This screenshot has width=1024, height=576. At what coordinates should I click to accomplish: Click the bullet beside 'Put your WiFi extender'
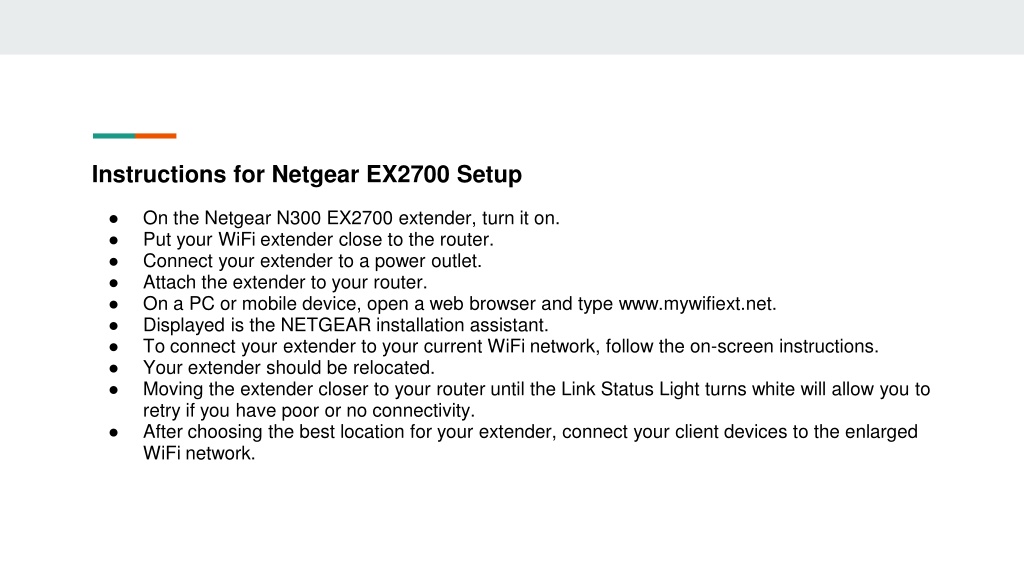coord(114,240)
